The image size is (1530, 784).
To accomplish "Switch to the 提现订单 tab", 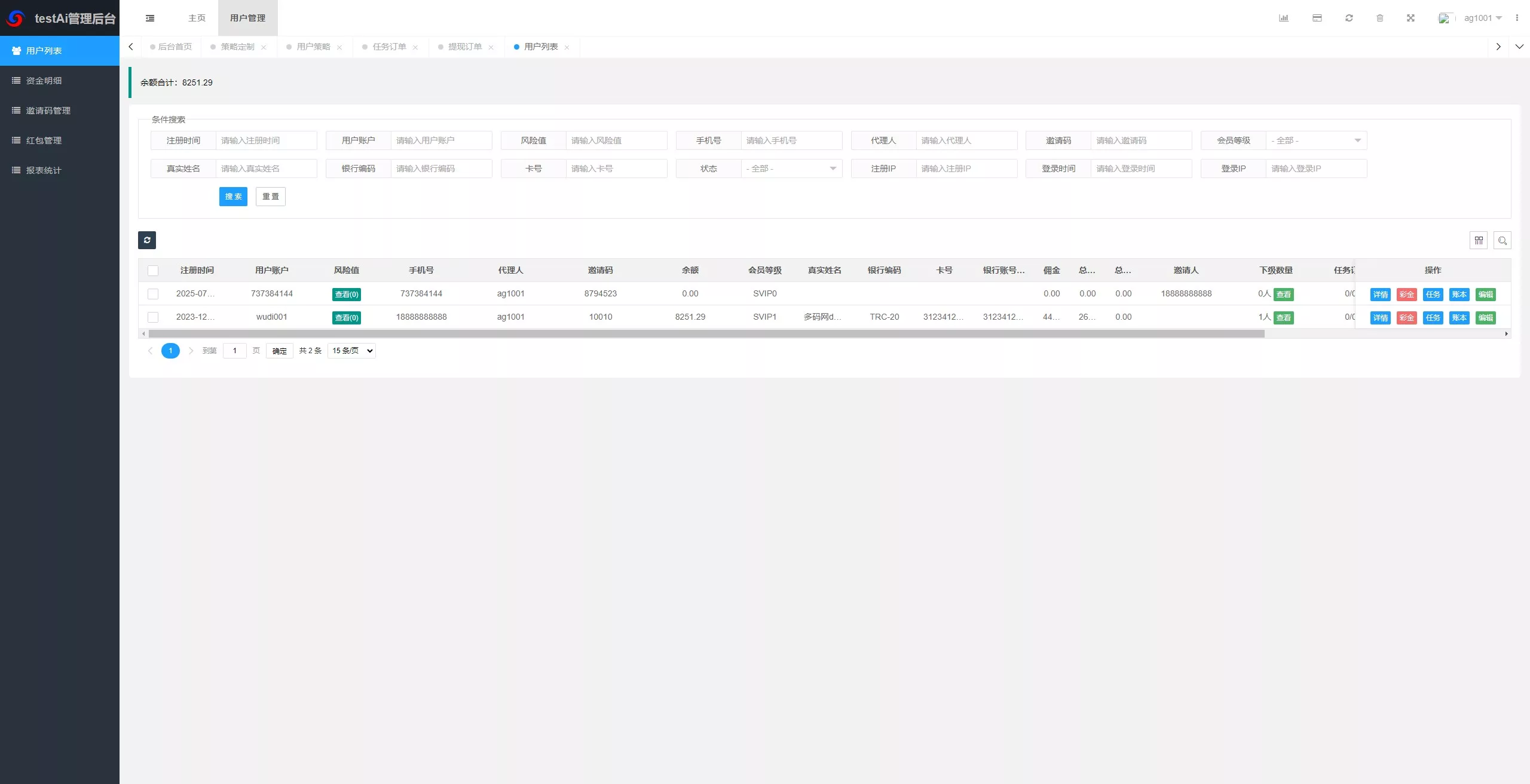I will [465, 47].
